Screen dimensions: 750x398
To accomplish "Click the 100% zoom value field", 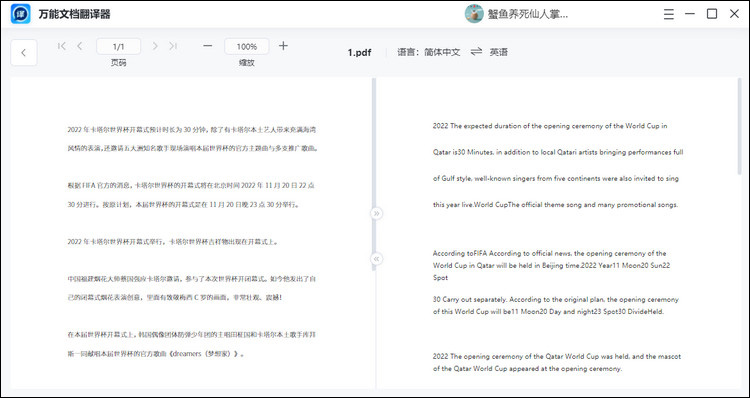I will coord(247,46).
